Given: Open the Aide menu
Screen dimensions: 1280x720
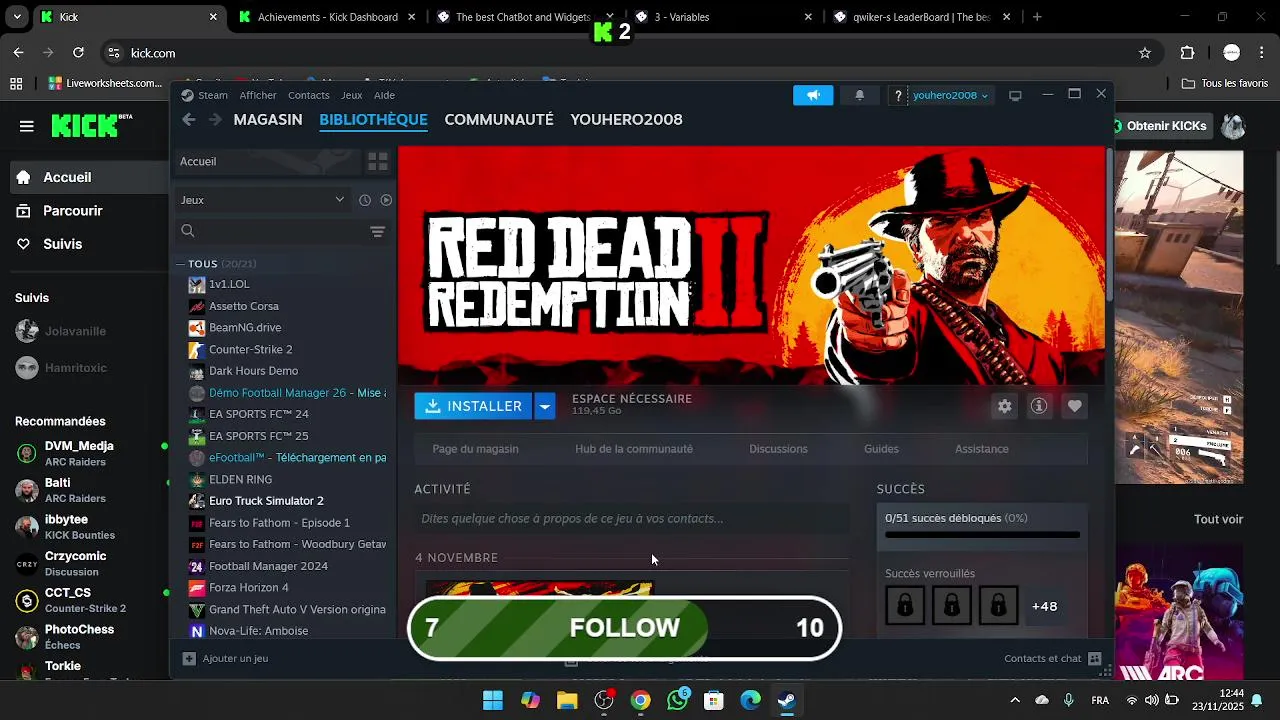Looking at the screenshot, I should 384,95.
